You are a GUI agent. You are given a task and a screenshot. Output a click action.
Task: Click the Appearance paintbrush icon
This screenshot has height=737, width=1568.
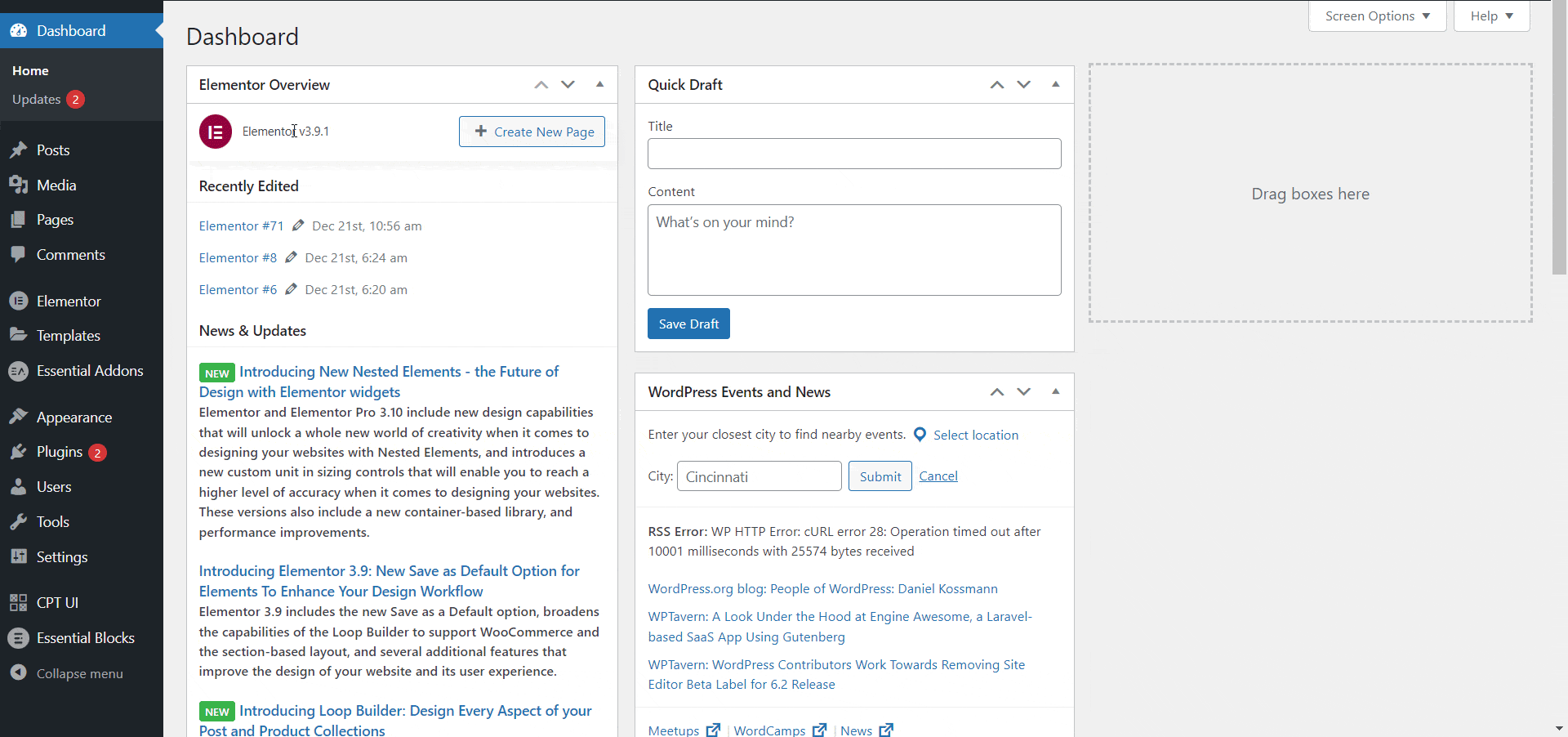click(19, 418)
